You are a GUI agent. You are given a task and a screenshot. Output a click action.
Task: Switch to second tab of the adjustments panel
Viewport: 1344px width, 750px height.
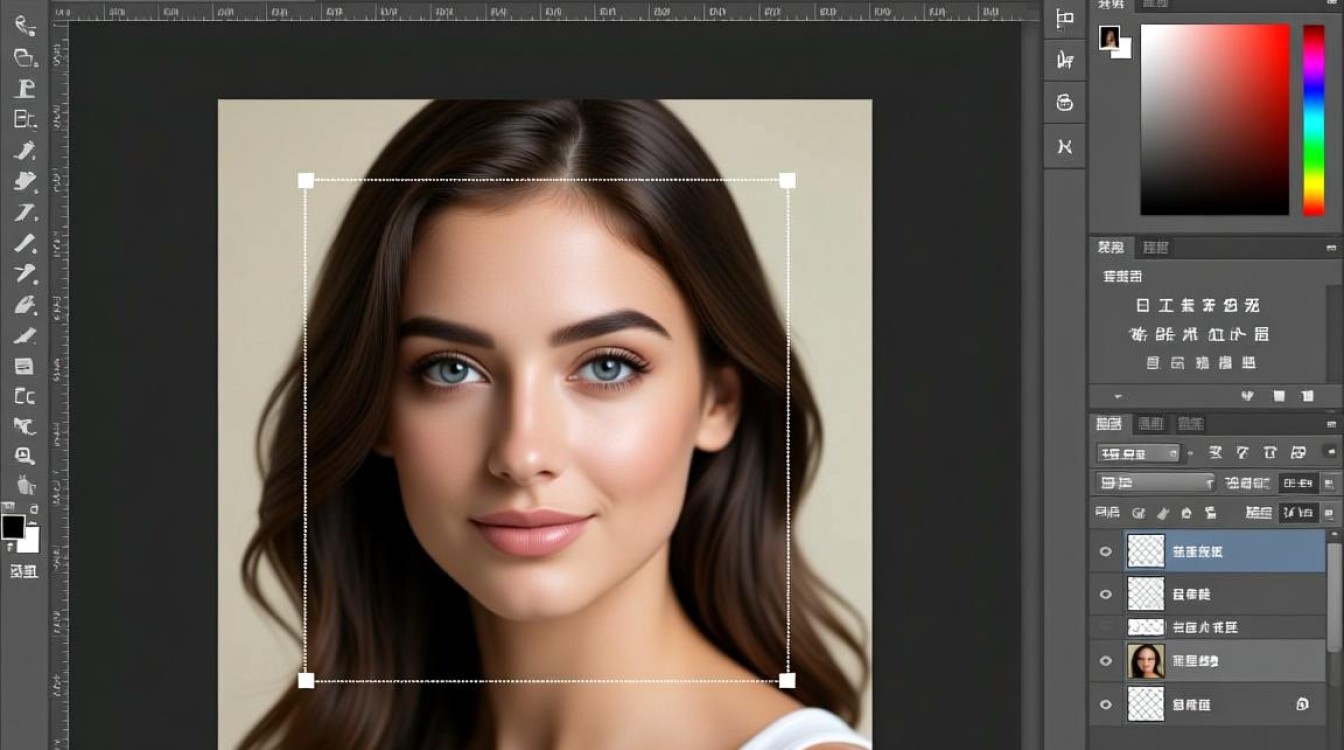click(1156, 247)
